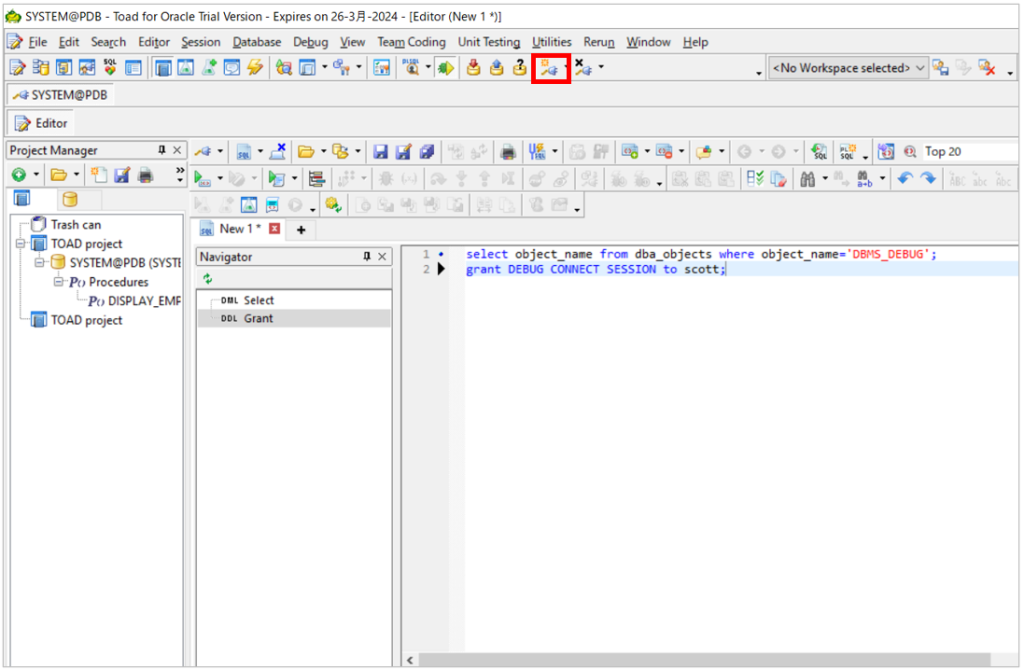Click the green Refresh icon in Navigator
Viewport: 1024px width, 670px height.
208,279
